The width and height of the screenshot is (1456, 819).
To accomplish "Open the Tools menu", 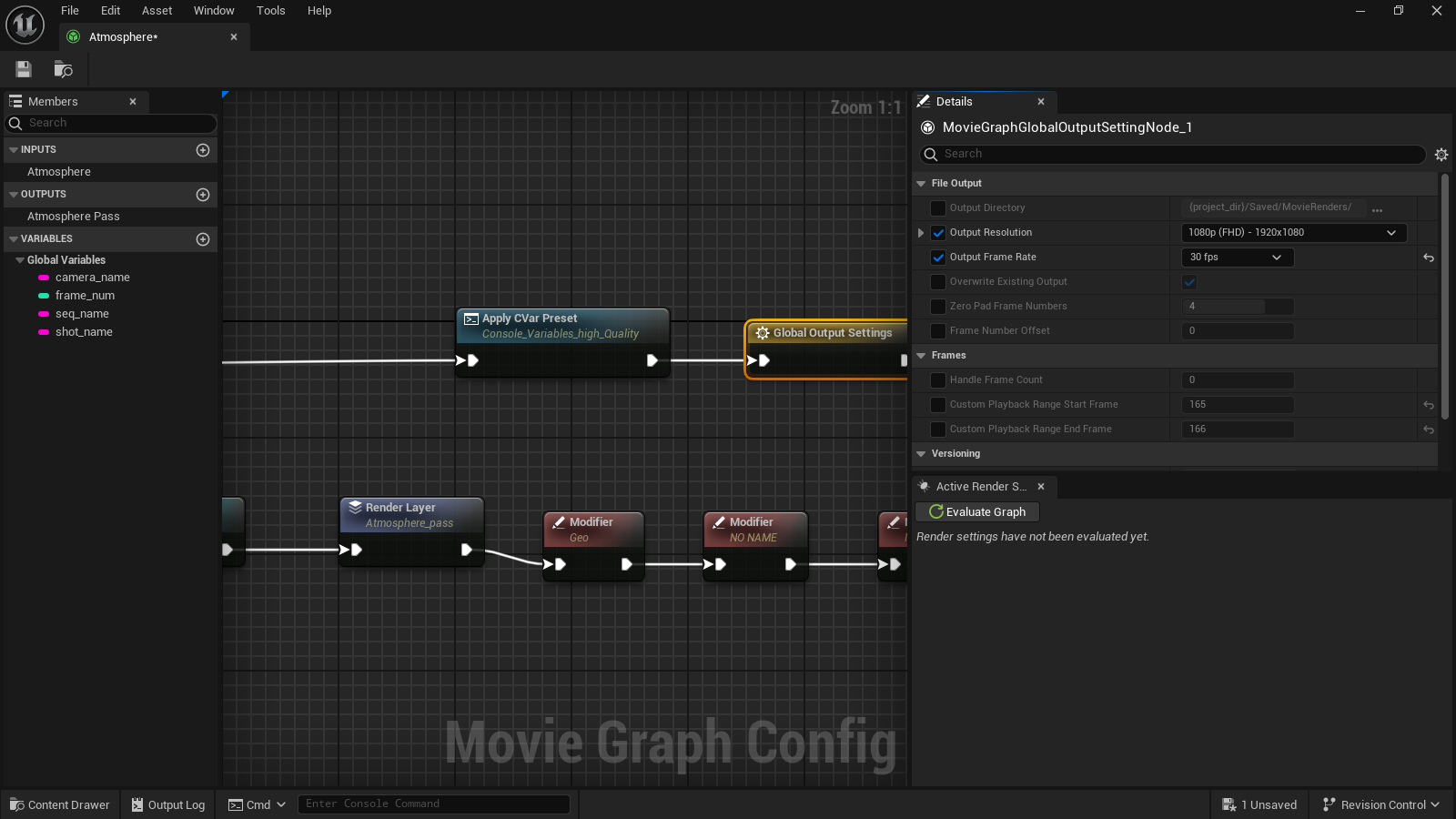I will coord(270,11).
